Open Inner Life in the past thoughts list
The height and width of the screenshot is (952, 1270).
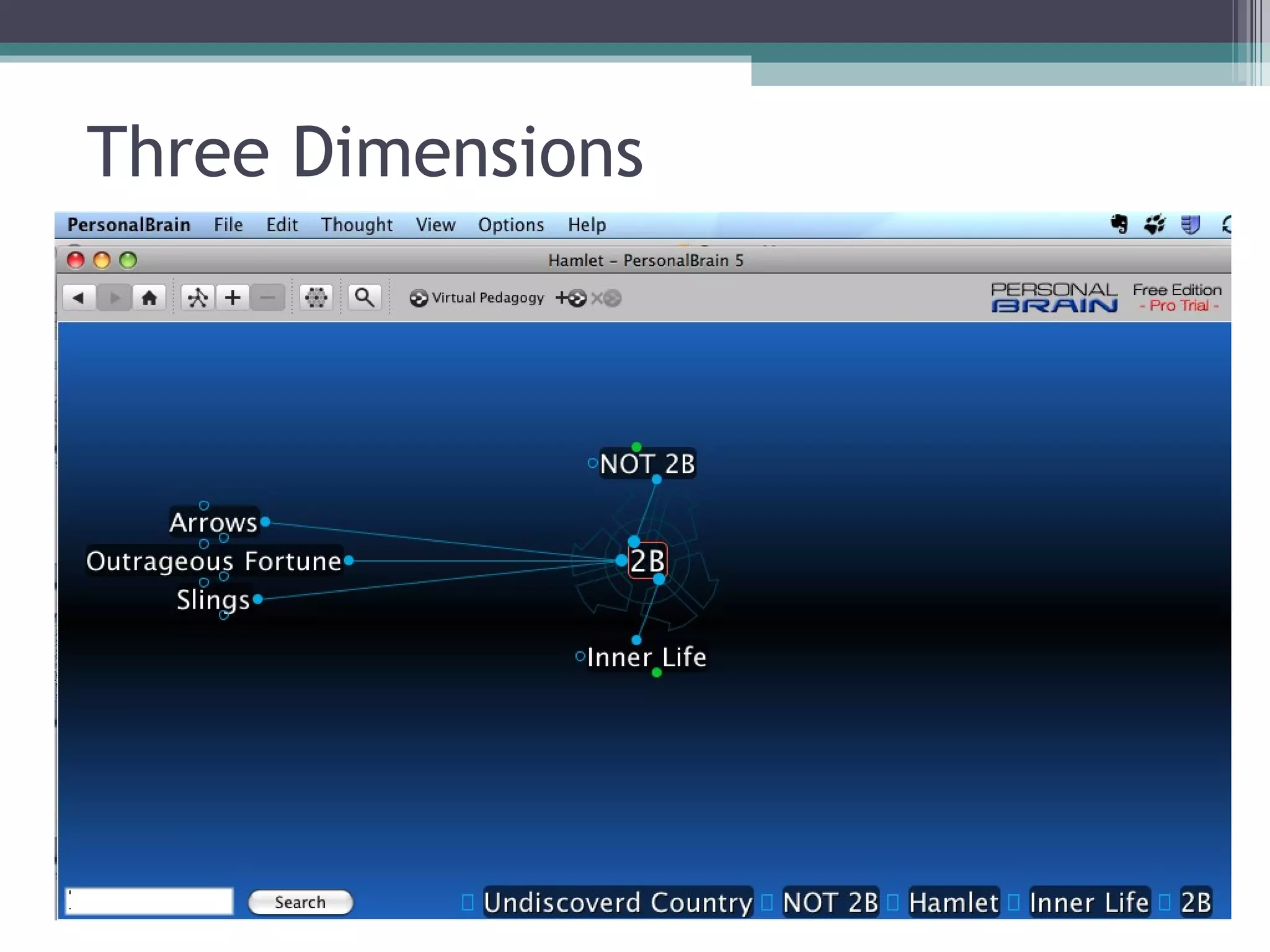click(1089, 902)
